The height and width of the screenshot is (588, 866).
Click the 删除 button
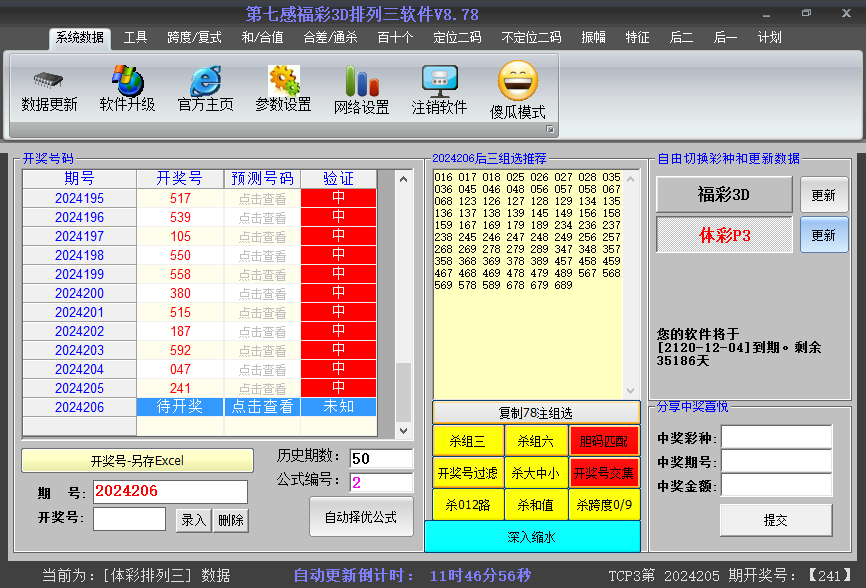click(x=231, y=520)
